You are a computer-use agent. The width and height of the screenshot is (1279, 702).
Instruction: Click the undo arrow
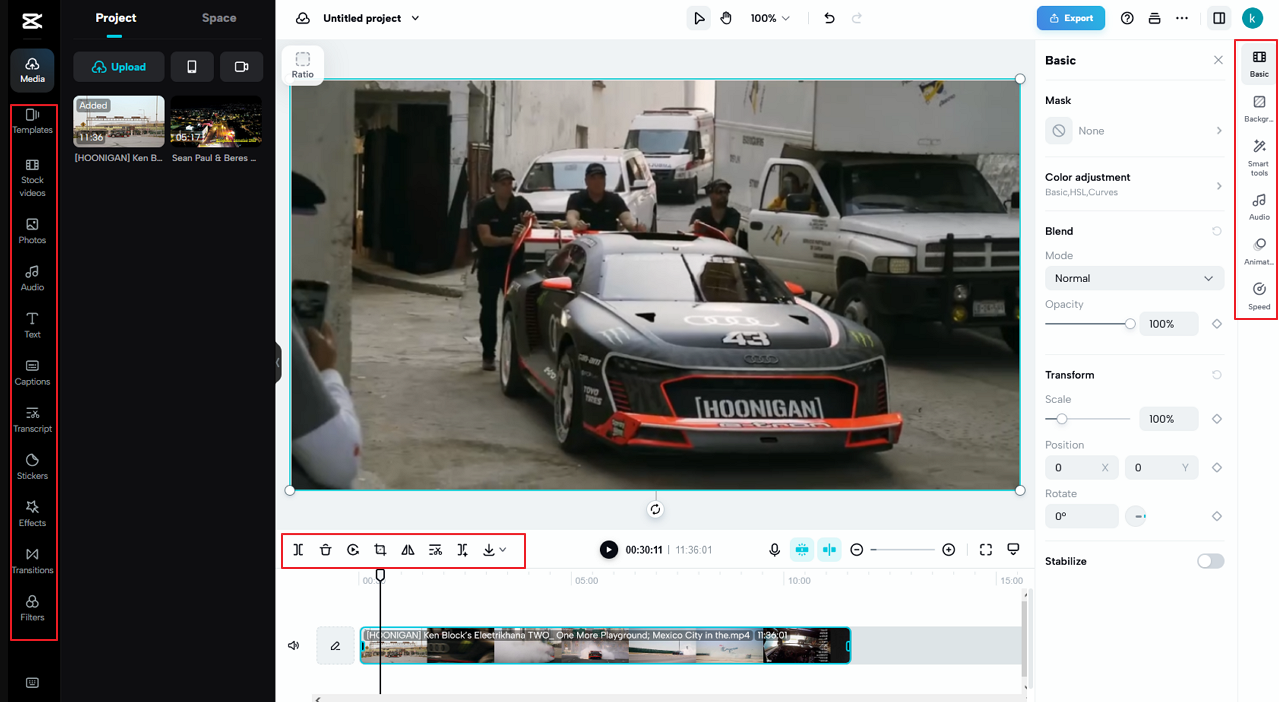829,18
